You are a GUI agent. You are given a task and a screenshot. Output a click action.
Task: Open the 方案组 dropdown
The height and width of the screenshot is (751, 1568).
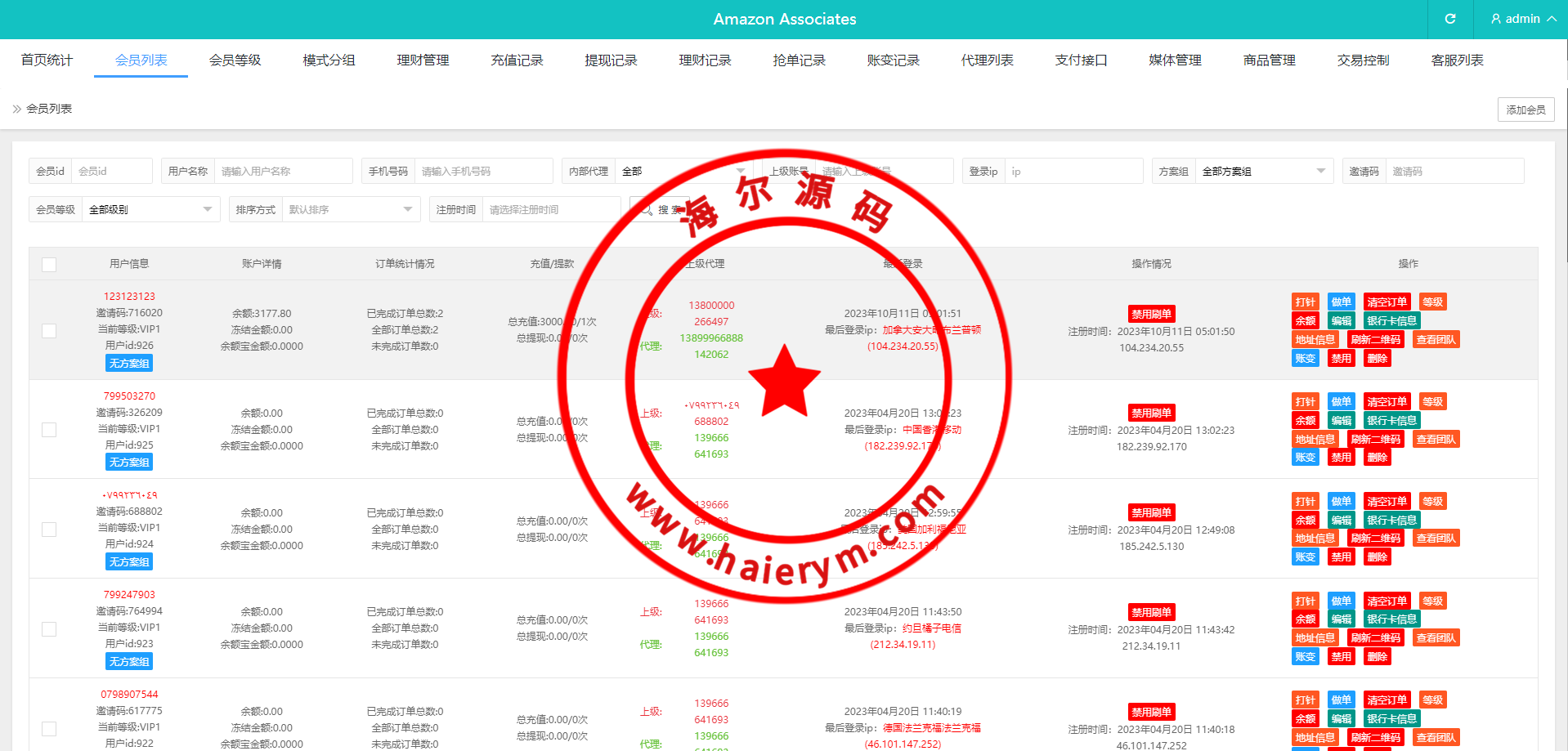[x=1263, y=172]
